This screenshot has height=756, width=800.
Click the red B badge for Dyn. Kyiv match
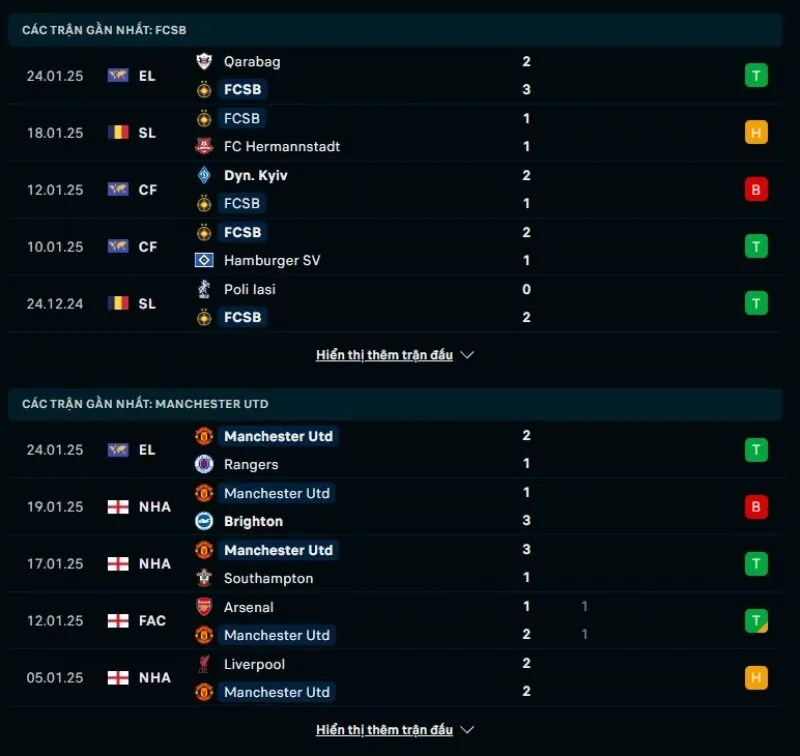756,189
